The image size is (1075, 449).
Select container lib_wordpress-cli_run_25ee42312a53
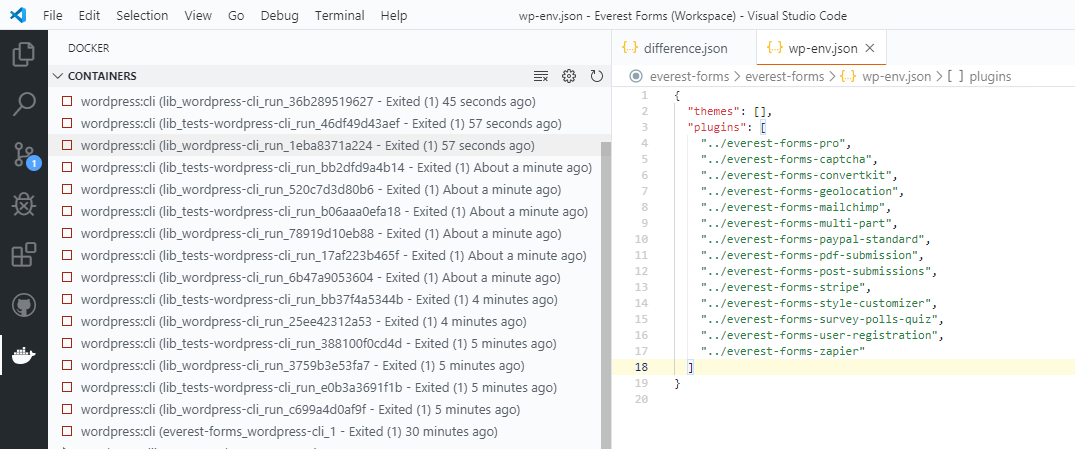(x=324, y=321)
